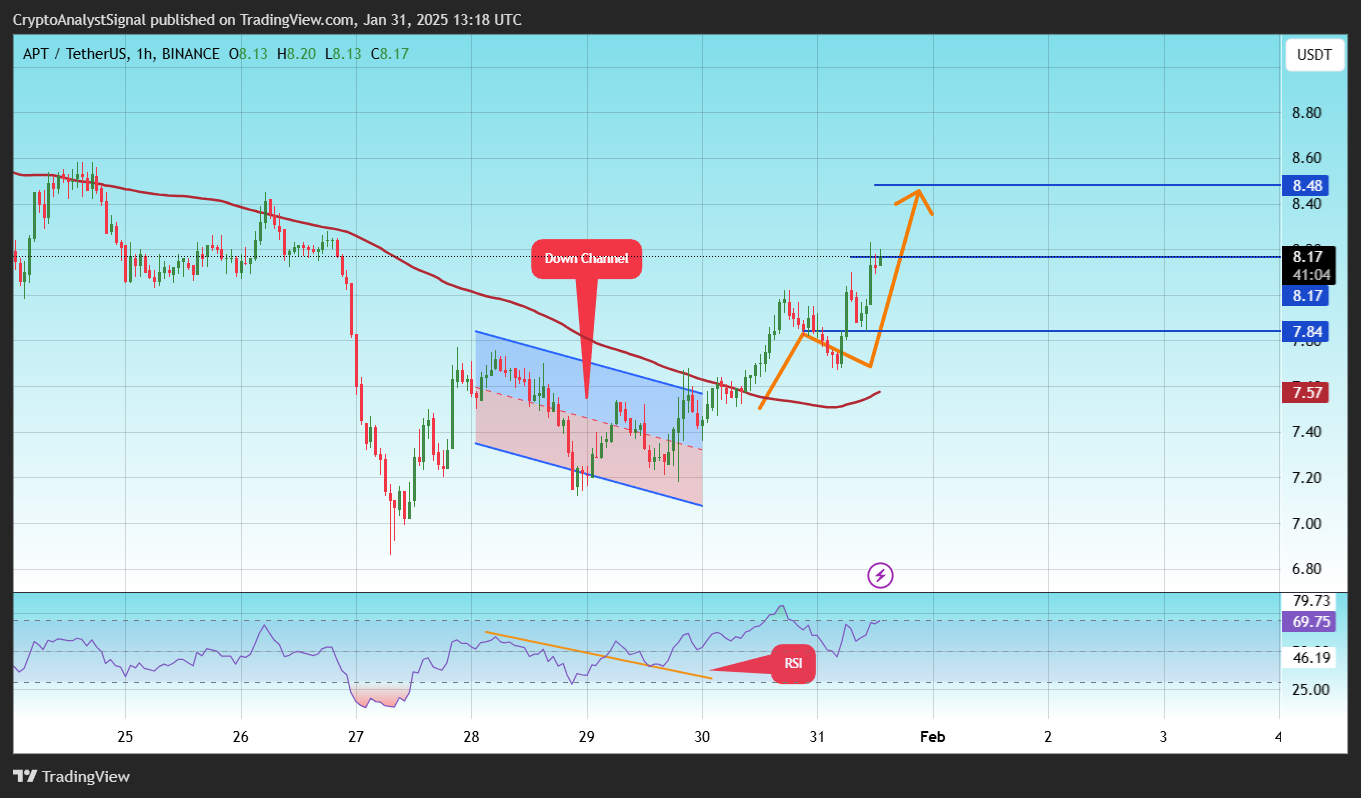Click the 7.00 price axis value

pyautogui.click(x=1307, y=524)
